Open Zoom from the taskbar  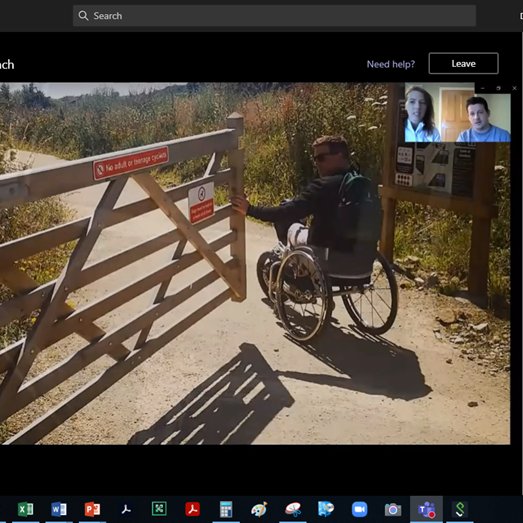tap(360, 509)
